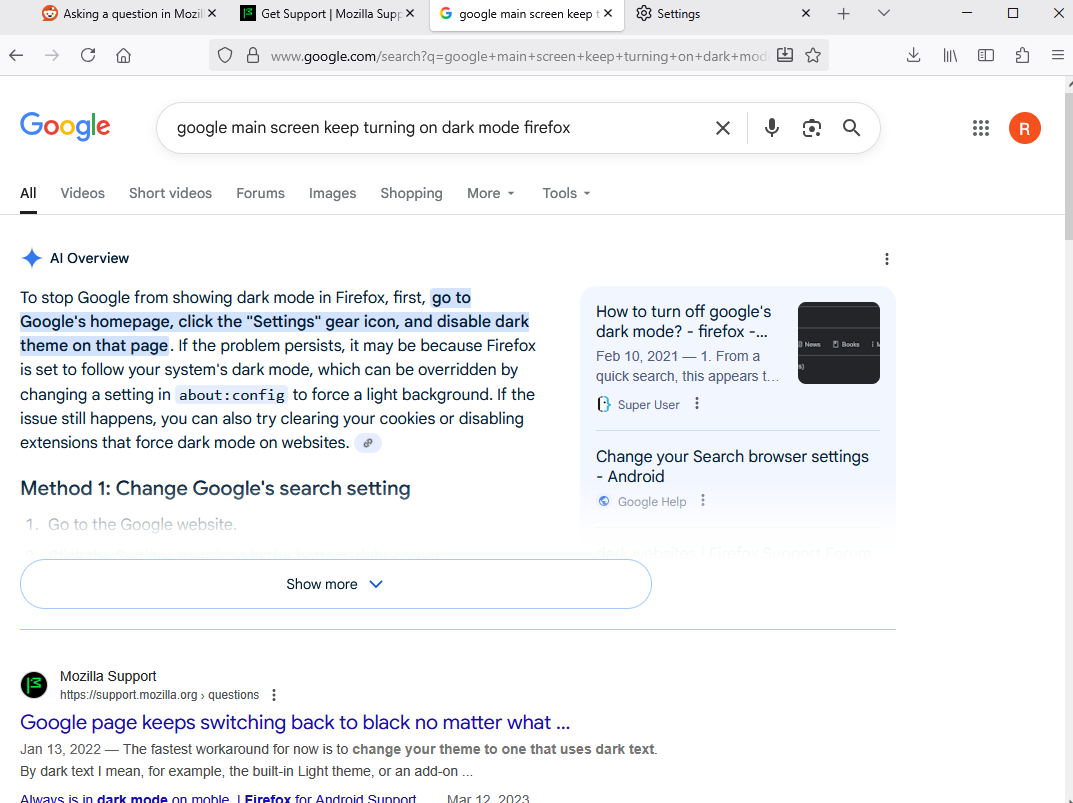Screen dimensions: 1073x803
Task: Select the Short videos tab
Action: click(x=170, y=194)
